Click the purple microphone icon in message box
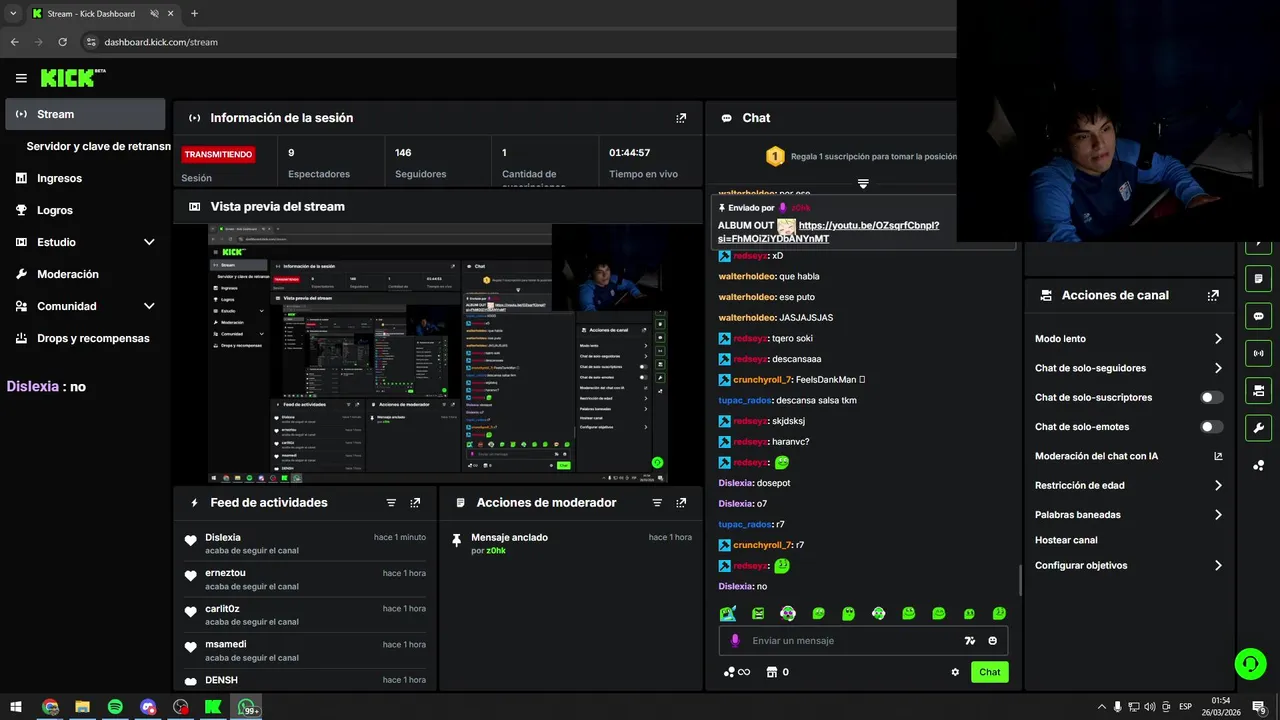Image resolution: width=1280 pixels, height=720 pixels. (x=735, y=641)
